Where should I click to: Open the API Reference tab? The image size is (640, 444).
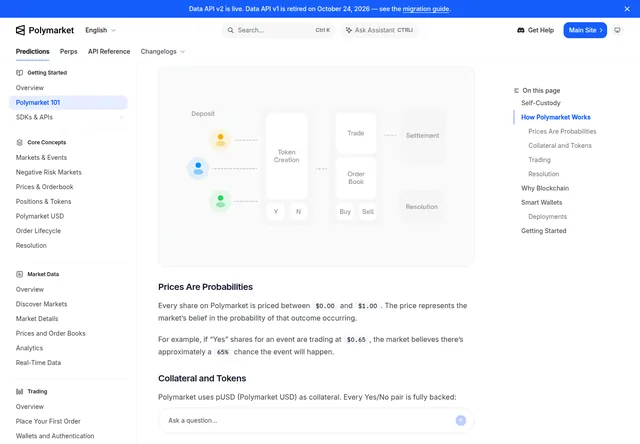point(109,51)
